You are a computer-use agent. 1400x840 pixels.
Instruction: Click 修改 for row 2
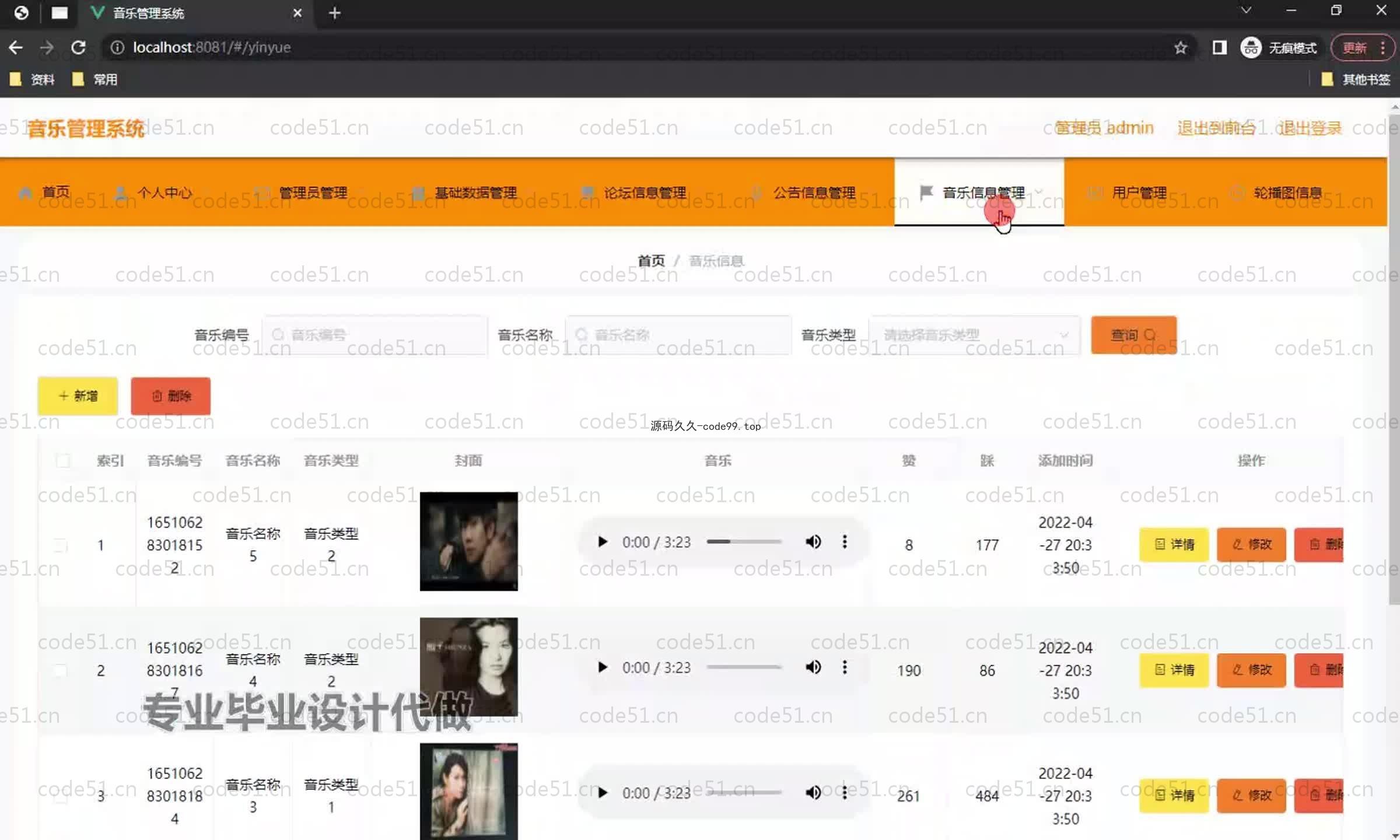1251,670
